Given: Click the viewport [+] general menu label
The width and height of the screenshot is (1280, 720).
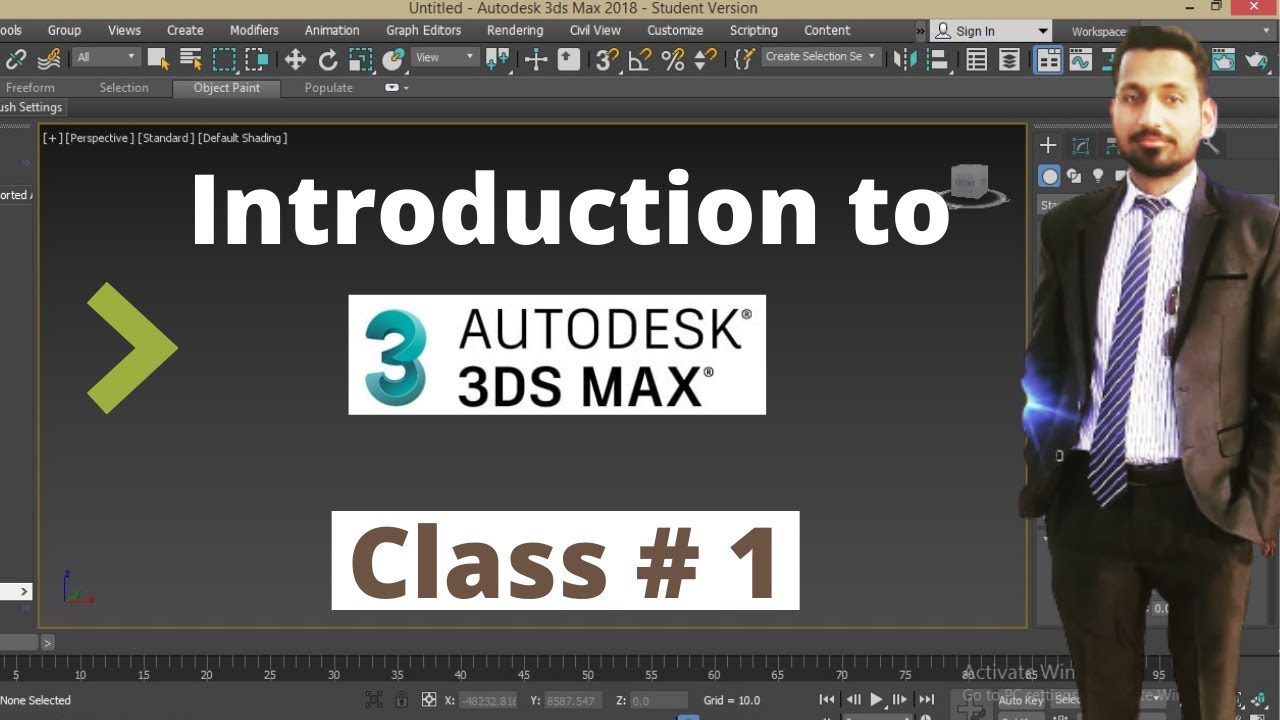Looking at the screenshot, I should [x=52, y=138].
